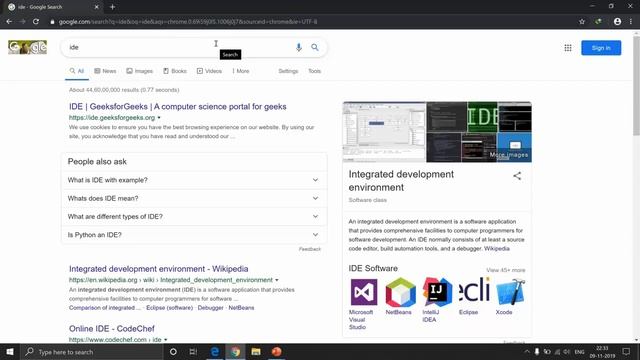Click ENG language indicator in tray
Screen dimensions: 640x360
[x=580, y=352]
